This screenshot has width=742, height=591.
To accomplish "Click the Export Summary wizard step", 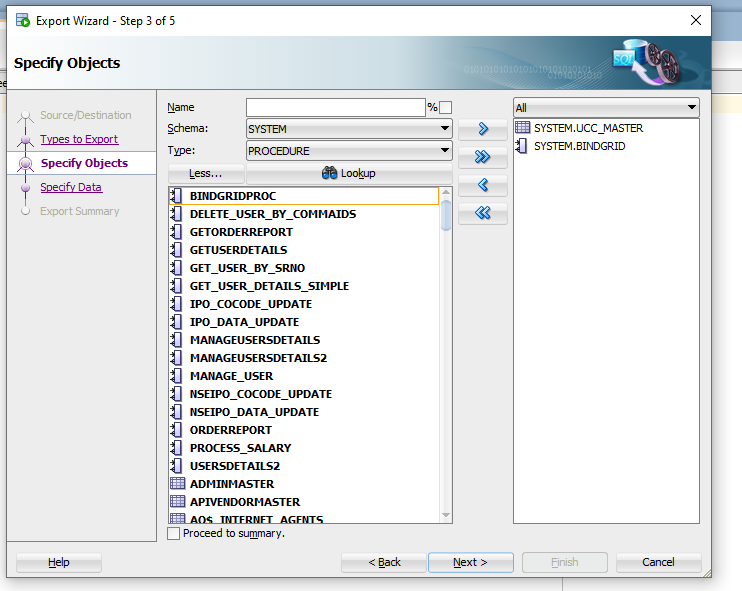I will coord(80,211).
